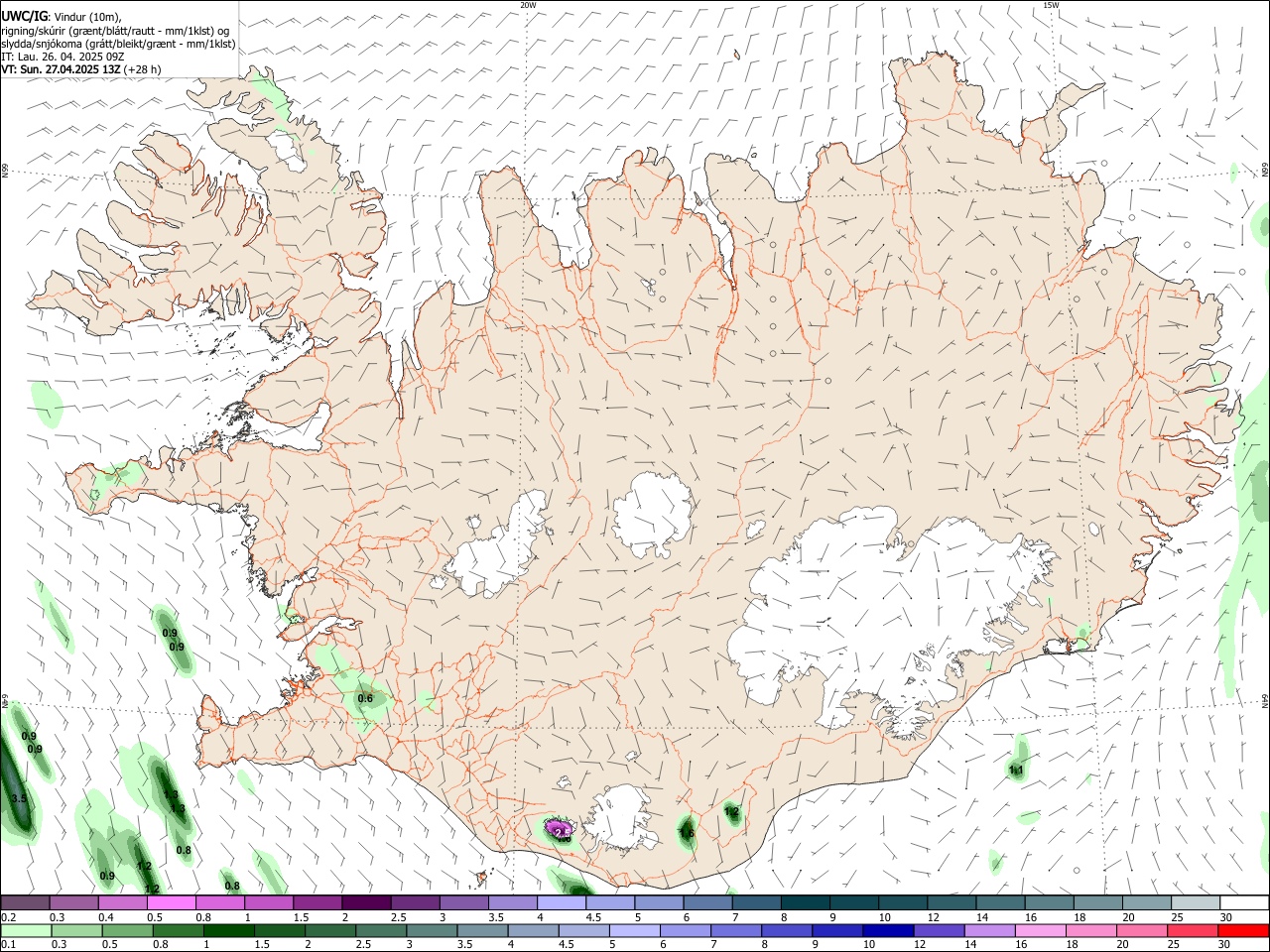Select the dark teal 8–9 swatch in upper legend row
Screen dimensions: 1270x952
tap(805, 903)
